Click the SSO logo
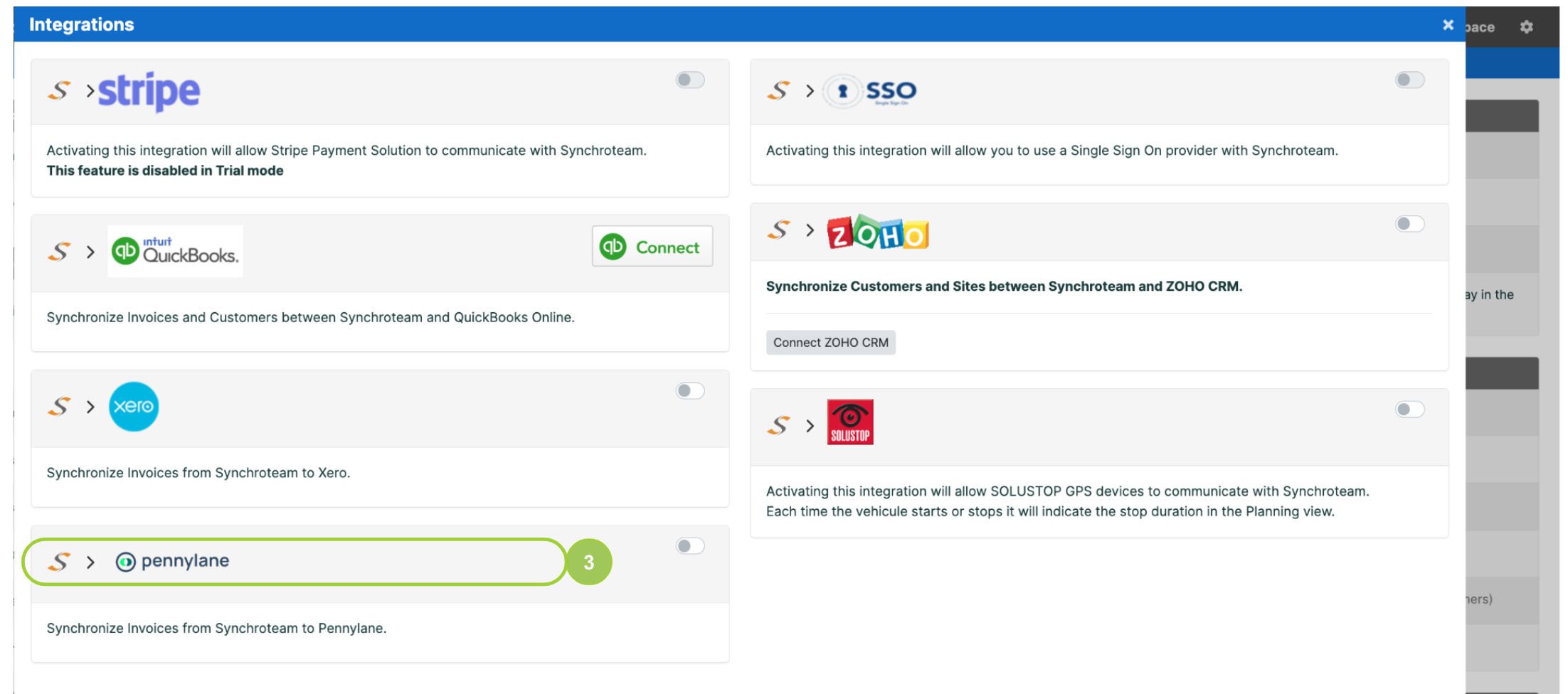Screen dimensions: 1568x694 click(870, 92)
